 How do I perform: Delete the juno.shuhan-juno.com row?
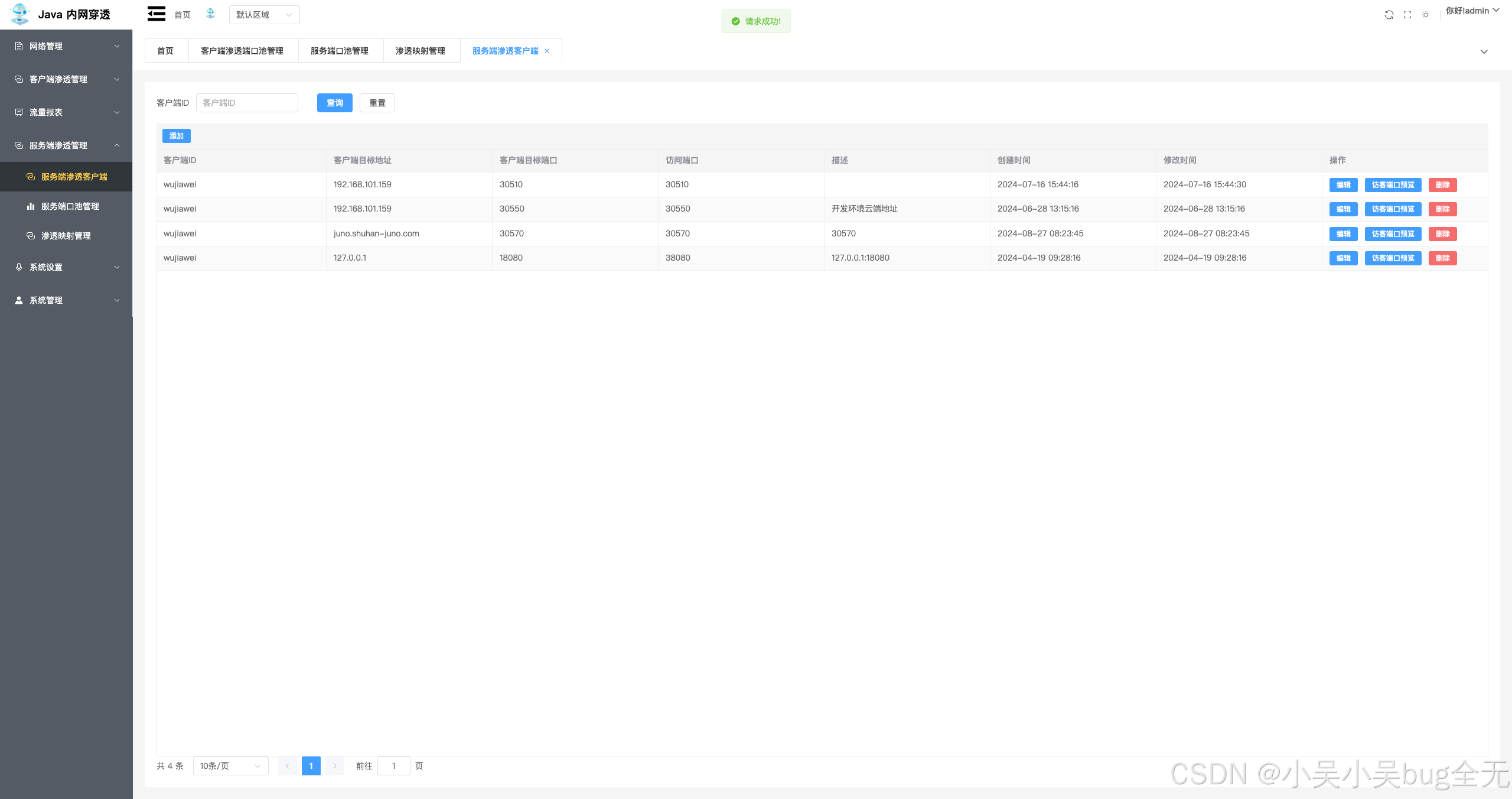click(x=1443, y=234)
